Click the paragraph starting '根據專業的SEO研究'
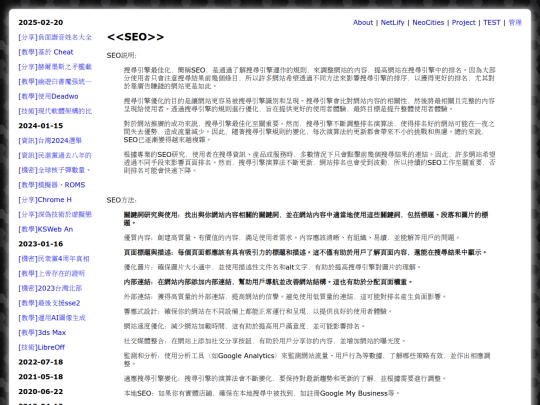540x405 pixels. click(310, 163)
